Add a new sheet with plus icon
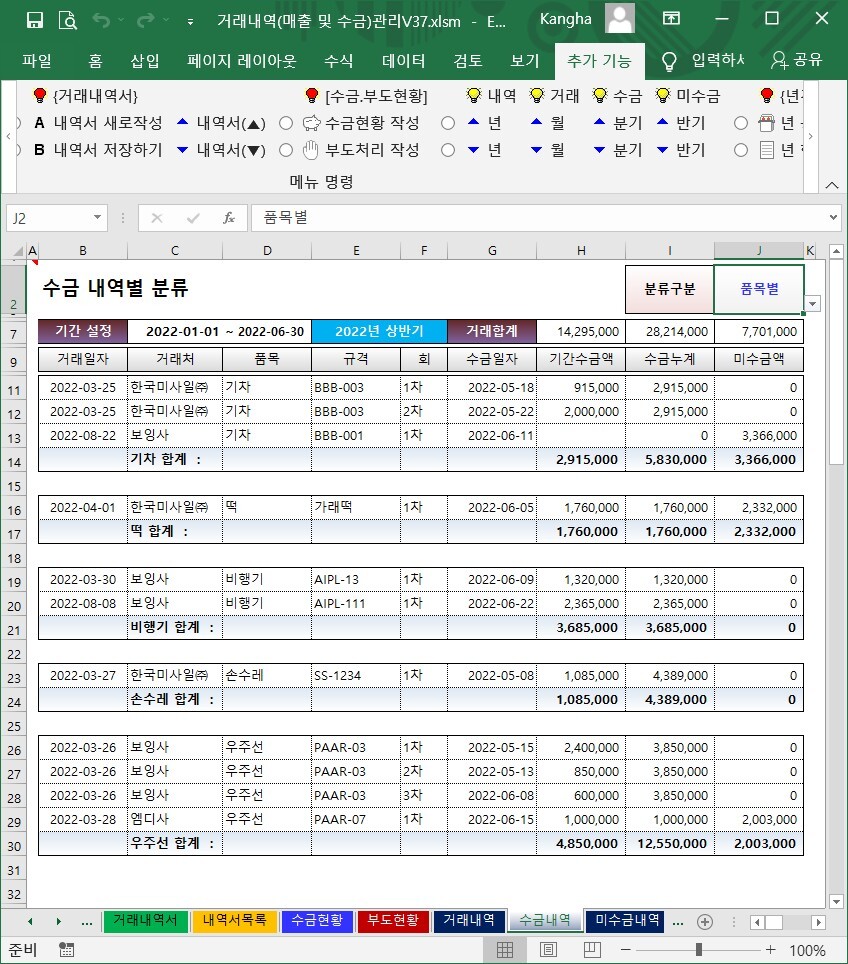This screenshot has width=848, height=964. click(705, 922)
